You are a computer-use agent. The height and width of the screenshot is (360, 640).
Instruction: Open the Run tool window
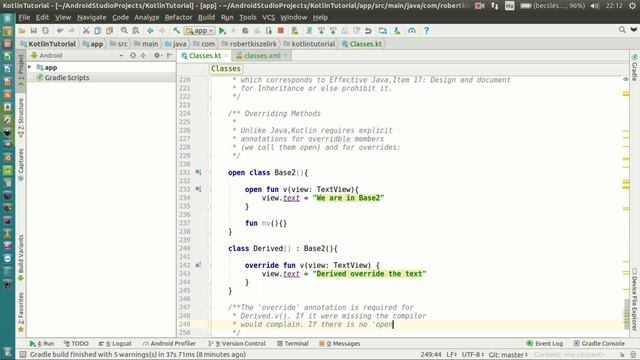point(42,344)
